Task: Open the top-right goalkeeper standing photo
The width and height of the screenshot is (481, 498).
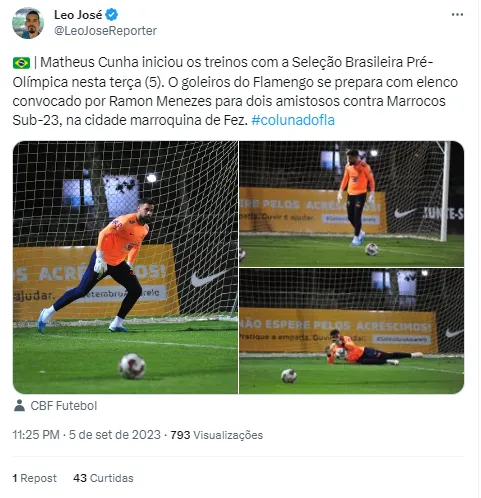Action: point(352,204)
